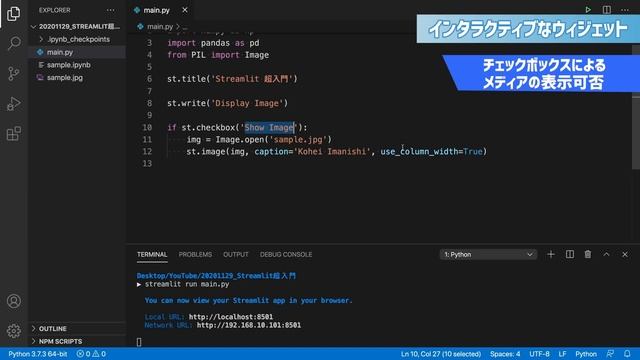Change encoding via UTF-8 status item
Screen dimensions: 640x360
tap(539, 354)
